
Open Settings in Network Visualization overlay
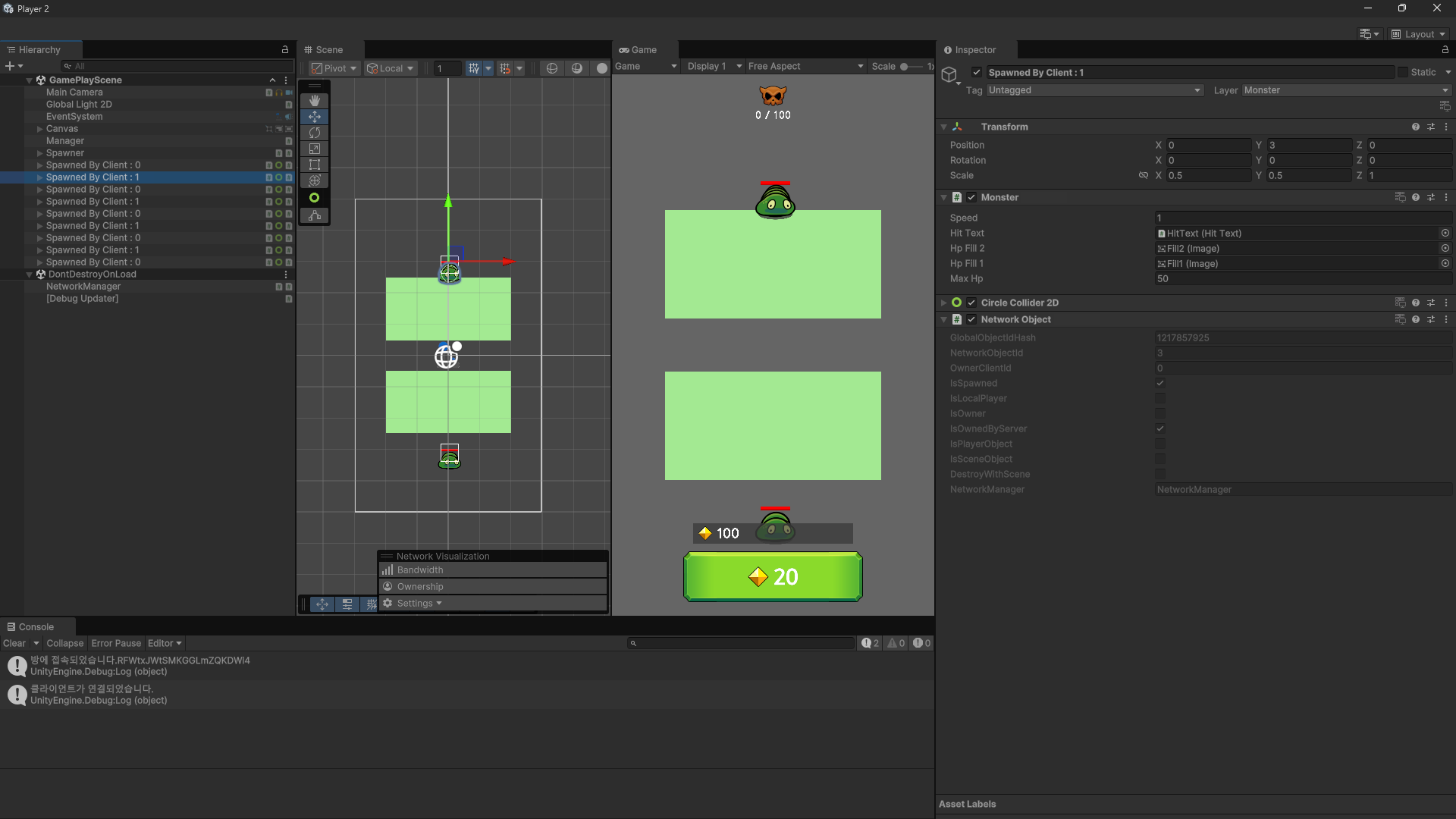pyautogui.click(x=493, y=604)
